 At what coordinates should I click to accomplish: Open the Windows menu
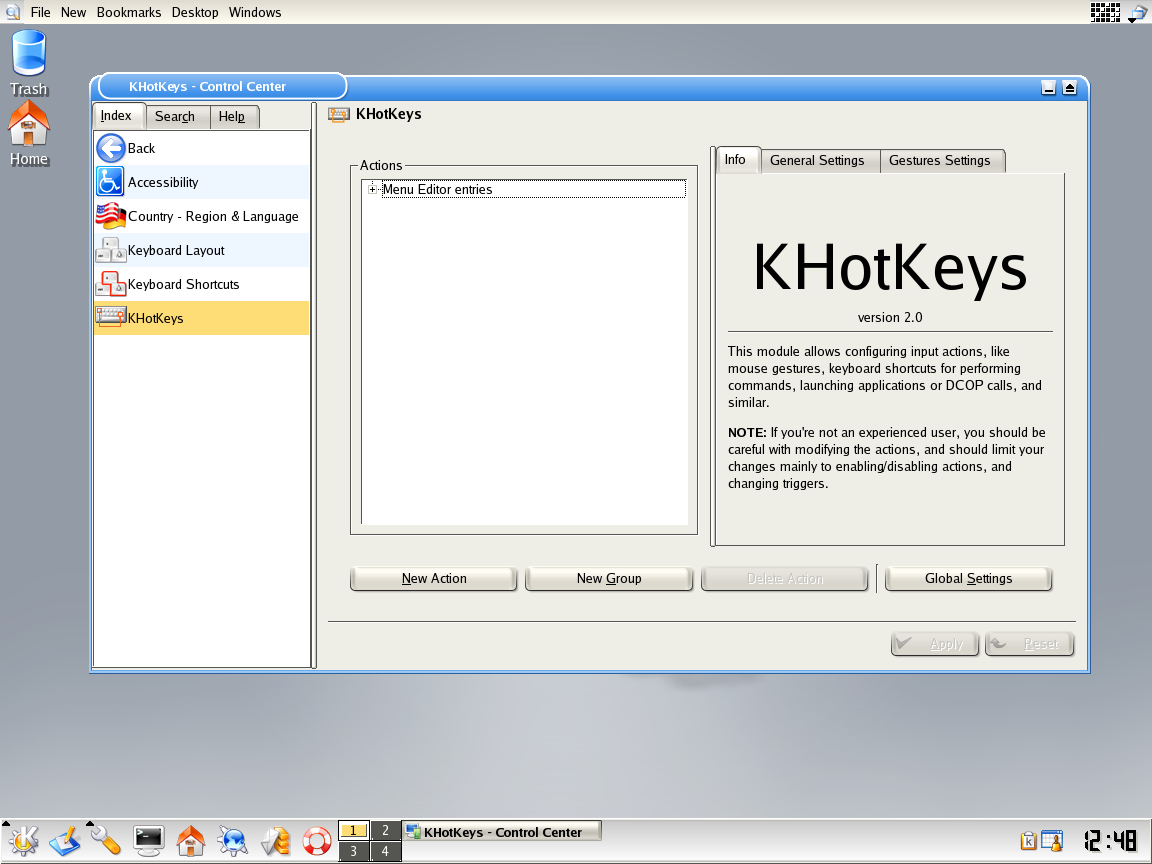255,12
